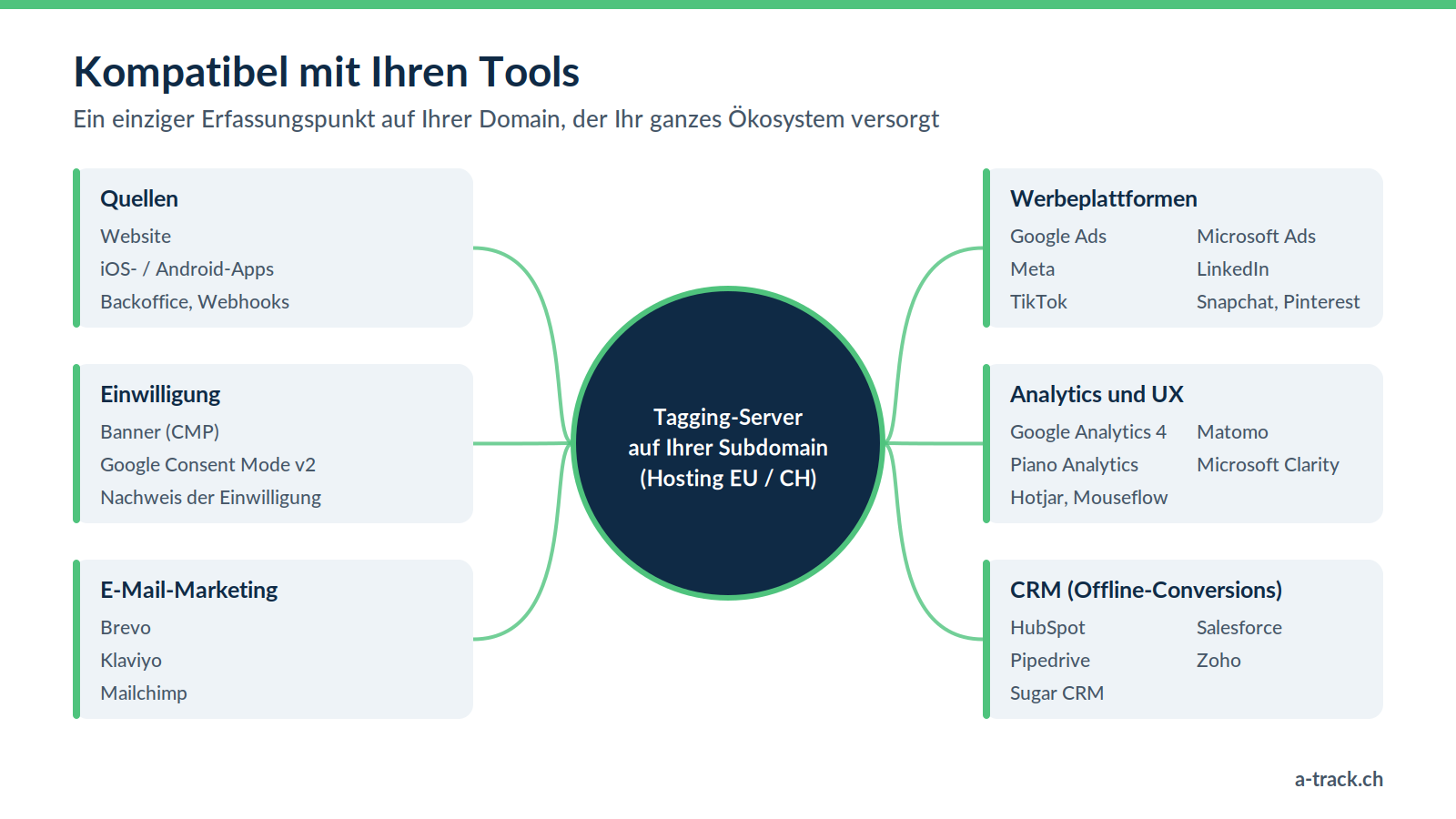Click 'Brevo' in E-Mail-Marketing
1456x819 pixels.
coord(126,627)
